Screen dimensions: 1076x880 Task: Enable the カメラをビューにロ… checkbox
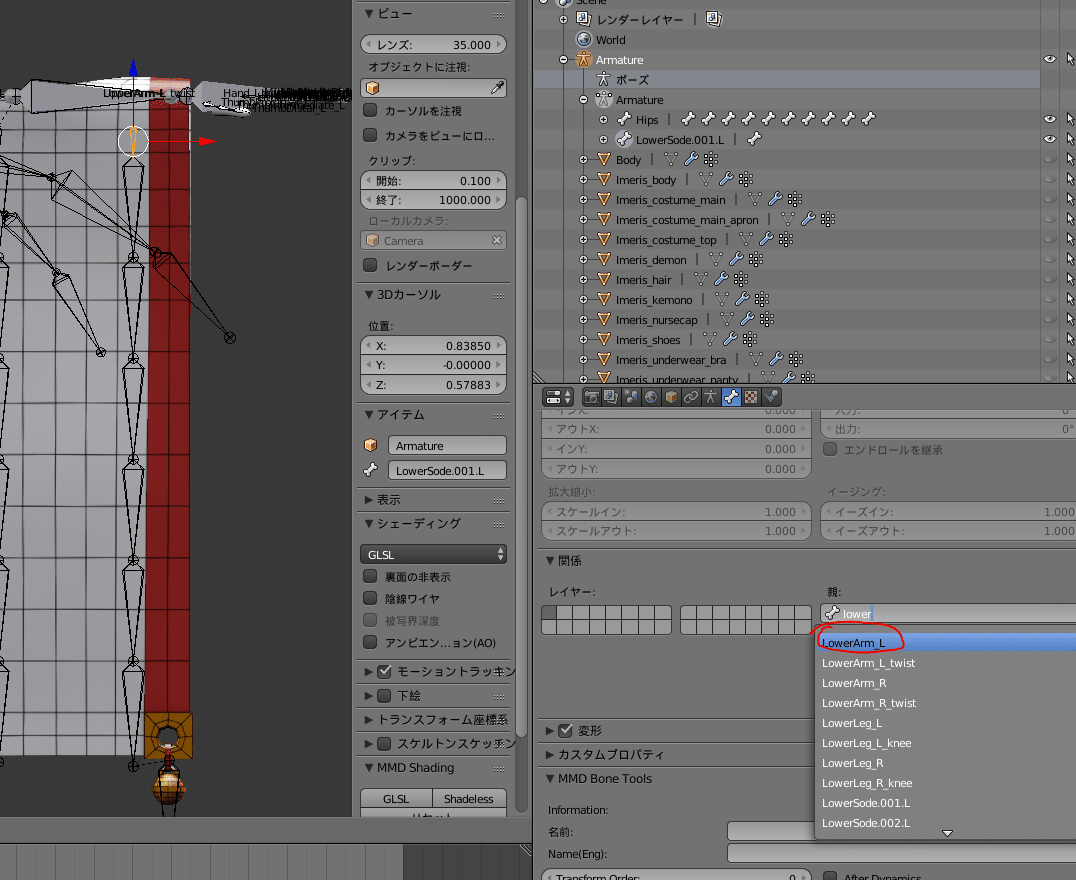point(370,135)
